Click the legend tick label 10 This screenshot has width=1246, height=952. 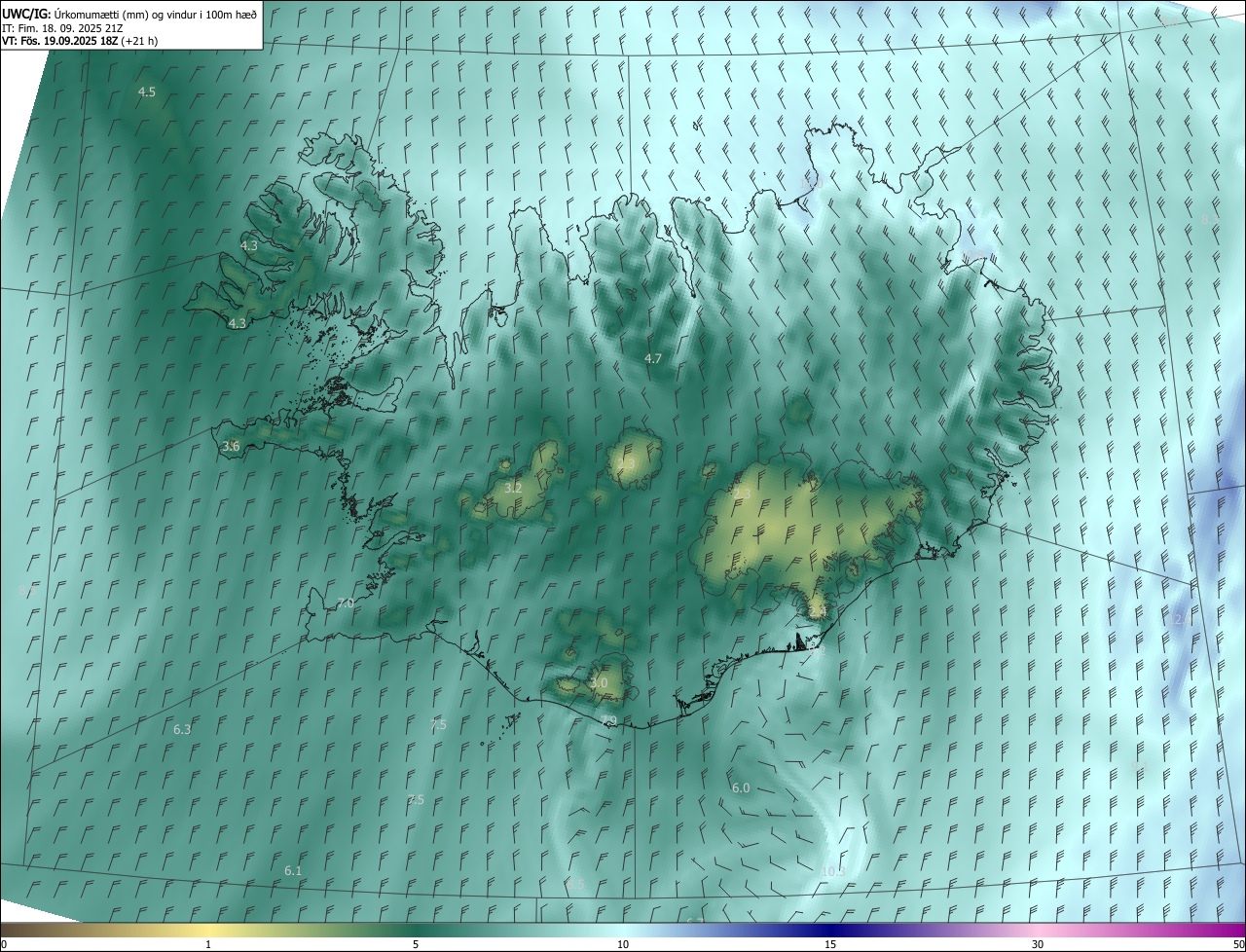click(x=623, y=944)
